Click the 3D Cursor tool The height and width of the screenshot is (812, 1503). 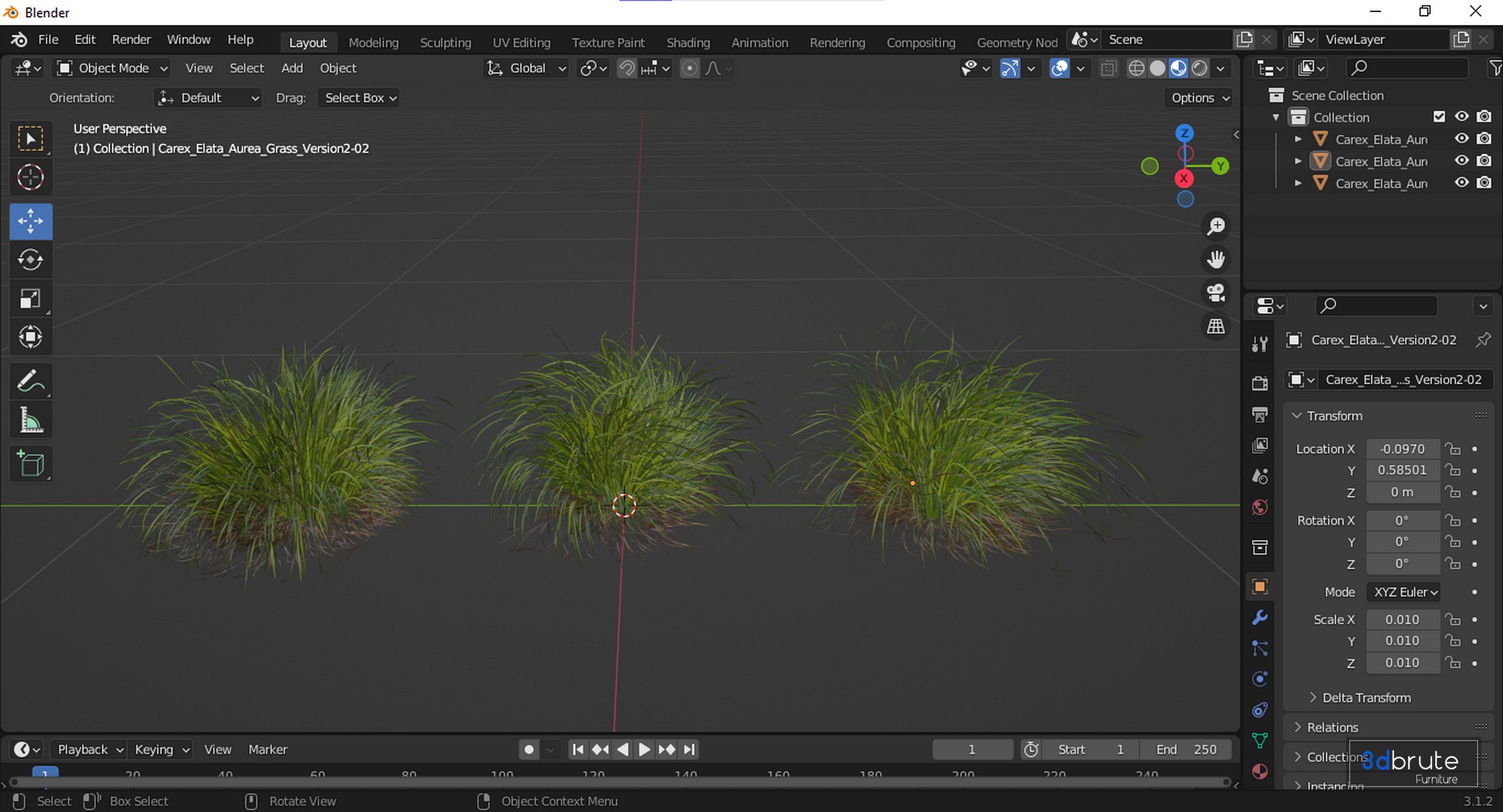tap(30, 178)
